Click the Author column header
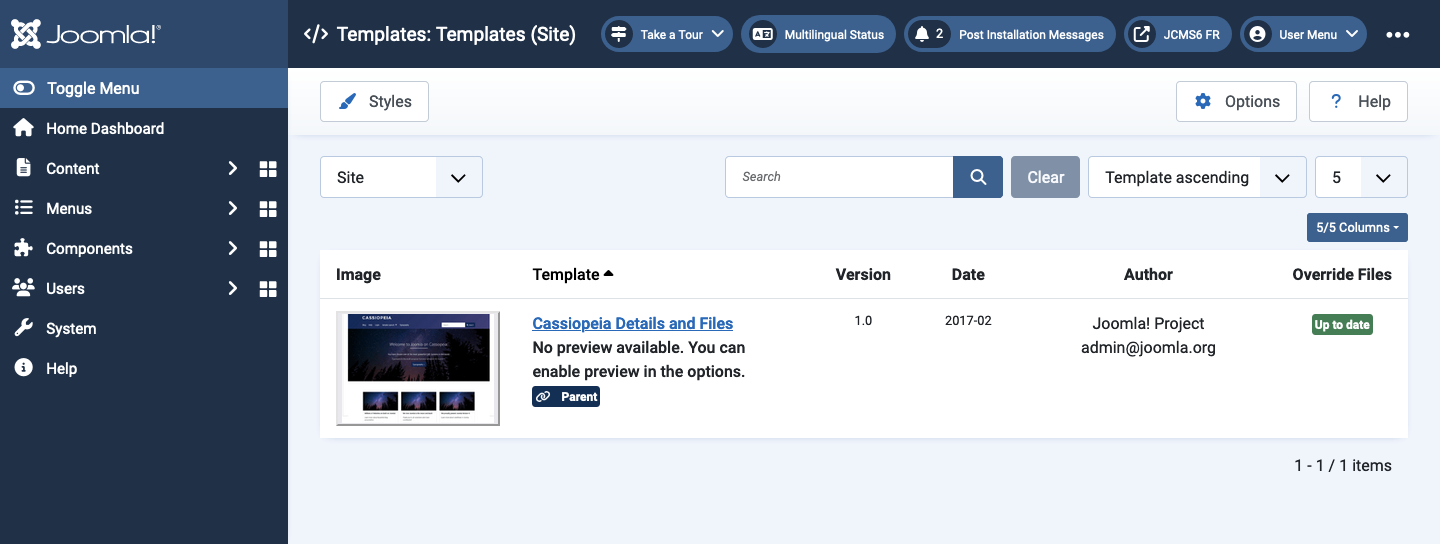 pos(1148,274)
